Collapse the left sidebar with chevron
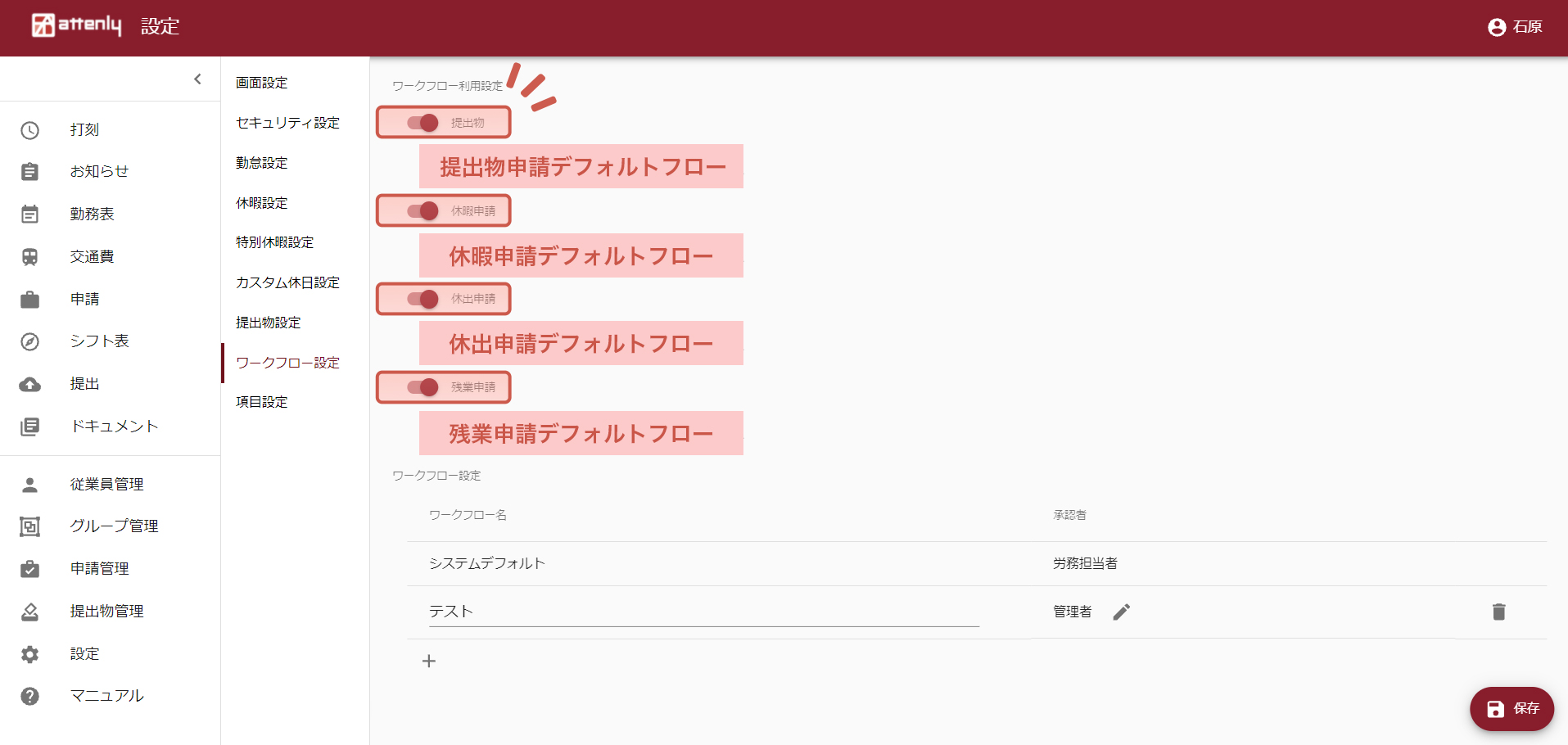 pyautogui.click(x=197, y=79)
